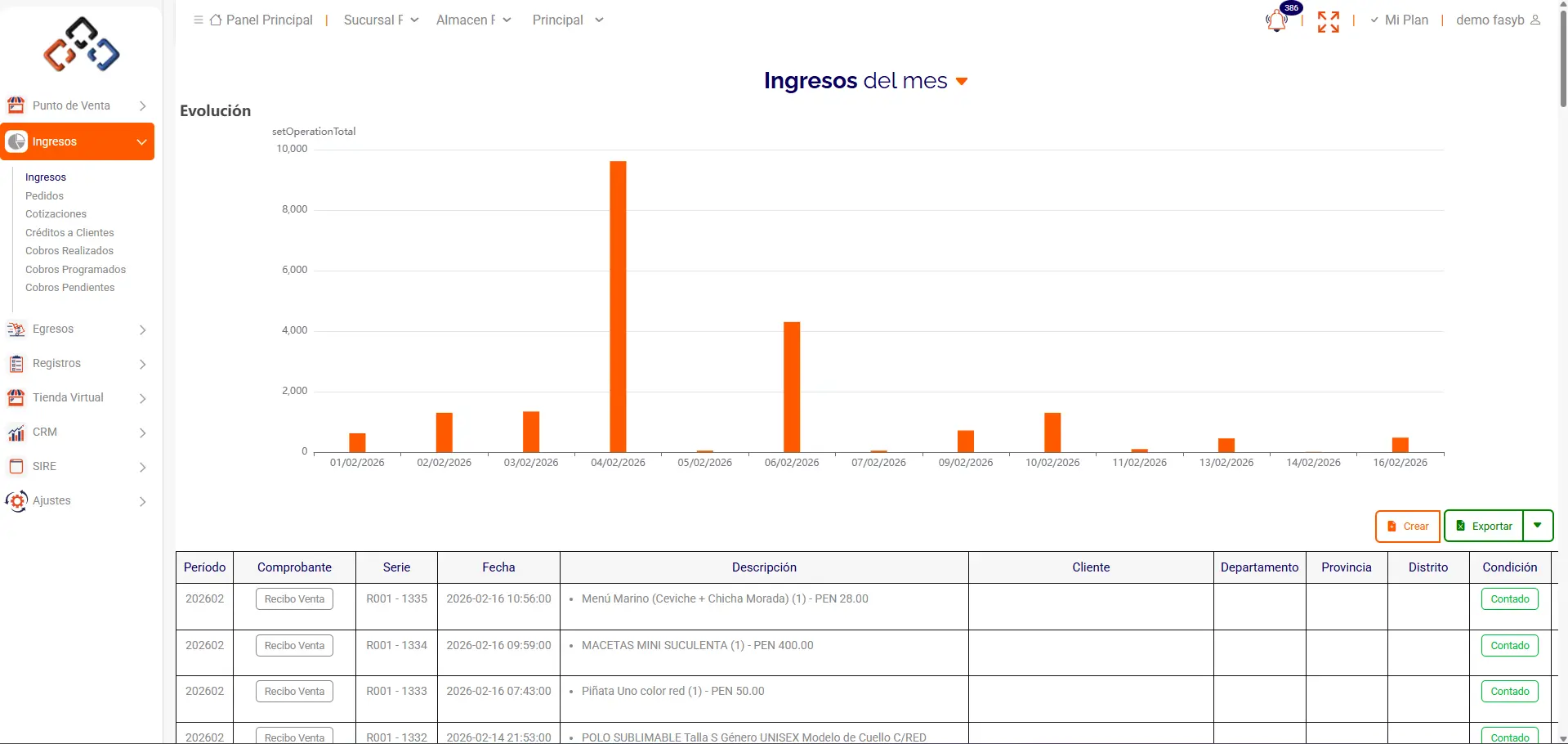Click the hamburger menu icon in top bar
This screenshot has width=1568, height=744.
click(198, 20)
